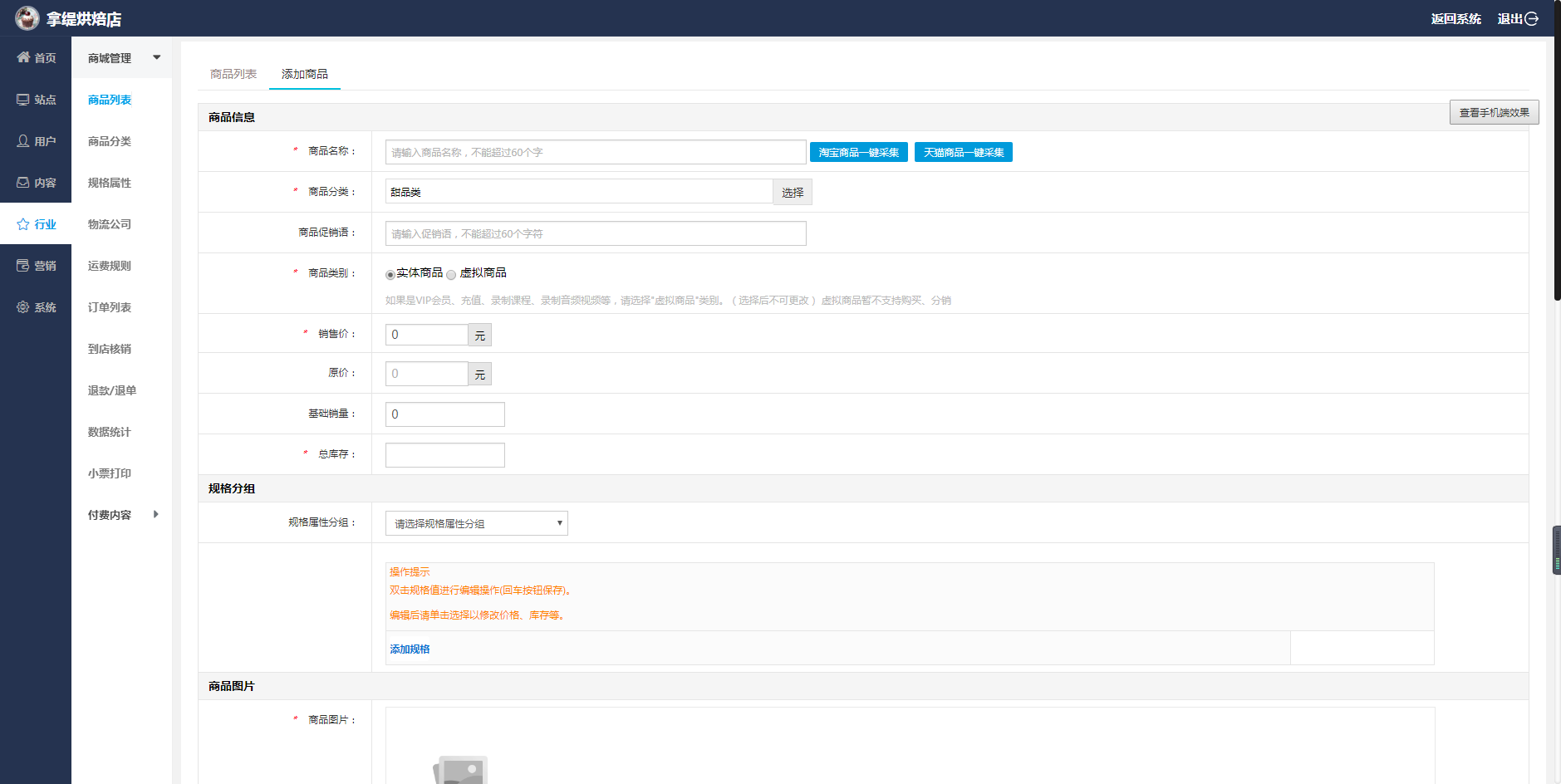The height and width of the screenshot is (784, 1561).
Task: Open 小票打印 in the sidebar
Action: pos(110,473)
